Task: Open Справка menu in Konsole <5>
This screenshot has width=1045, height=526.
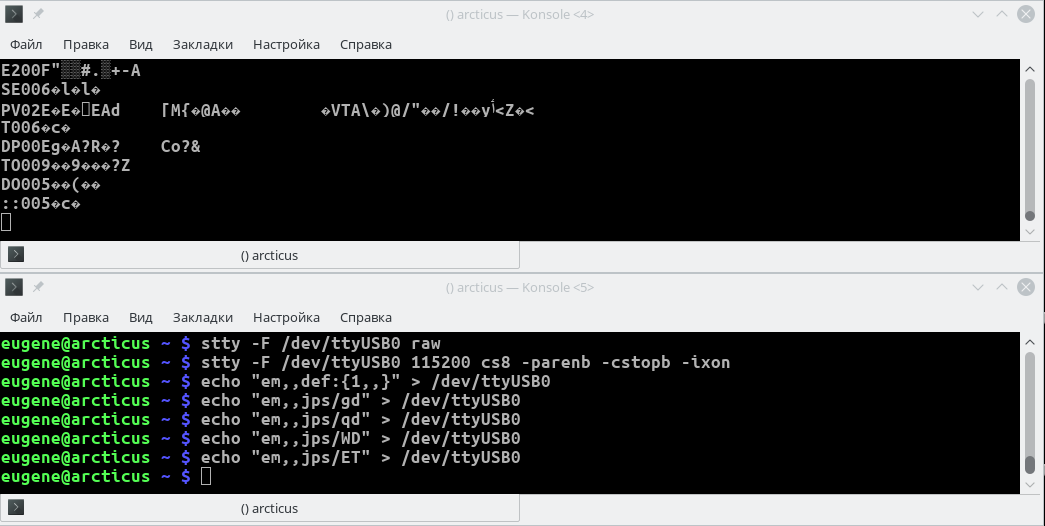Action: point(365,318)
